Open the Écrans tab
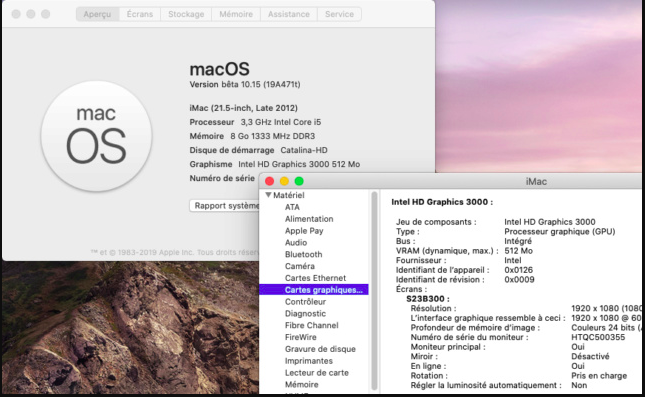The image size is (645, 397). click(x=140, y=14)
